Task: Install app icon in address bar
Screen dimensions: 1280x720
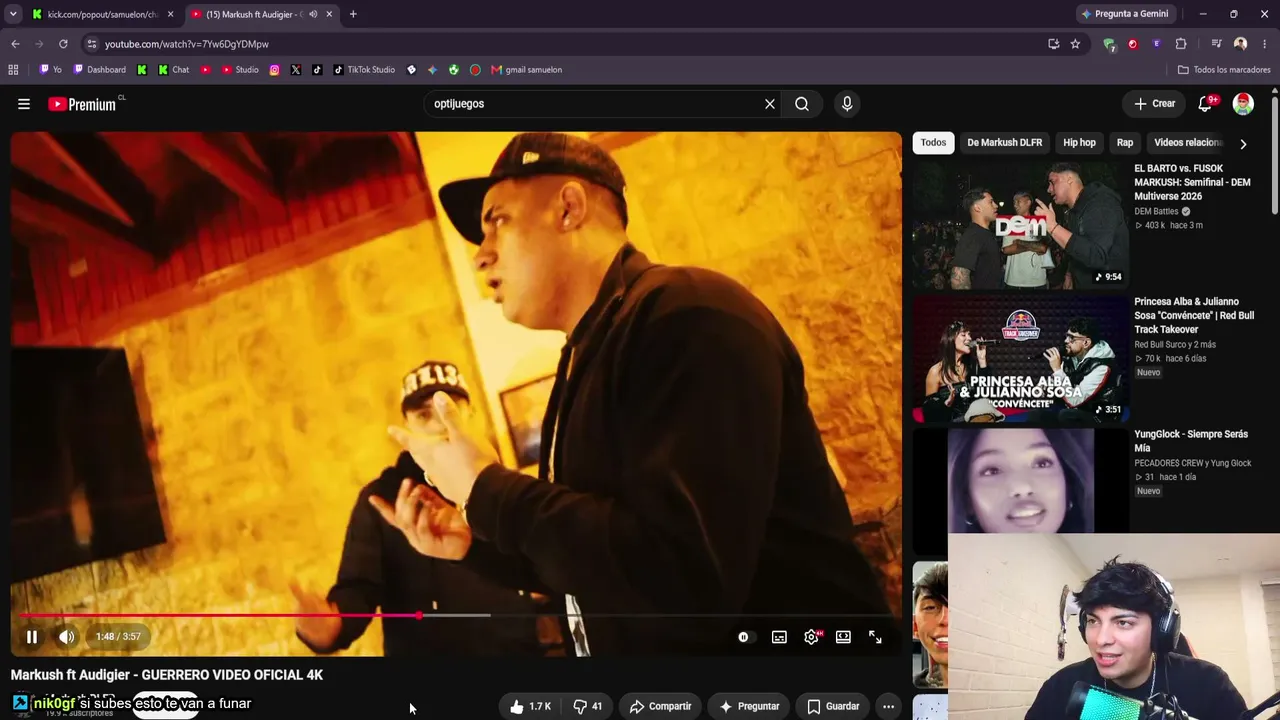Action: pyautogui.click(x=1053, y=44)
